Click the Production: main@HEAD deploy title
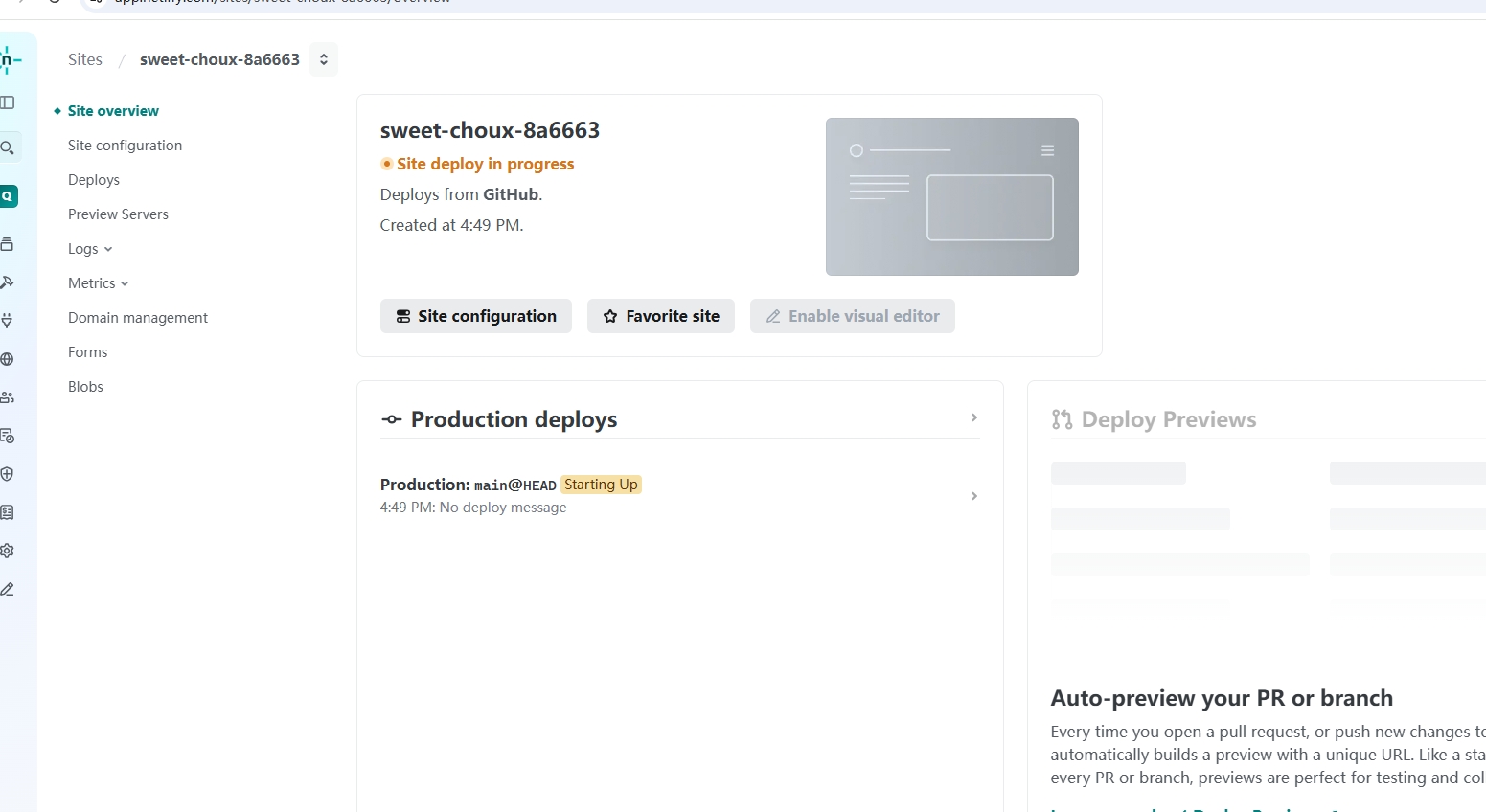 coord(468,485)
